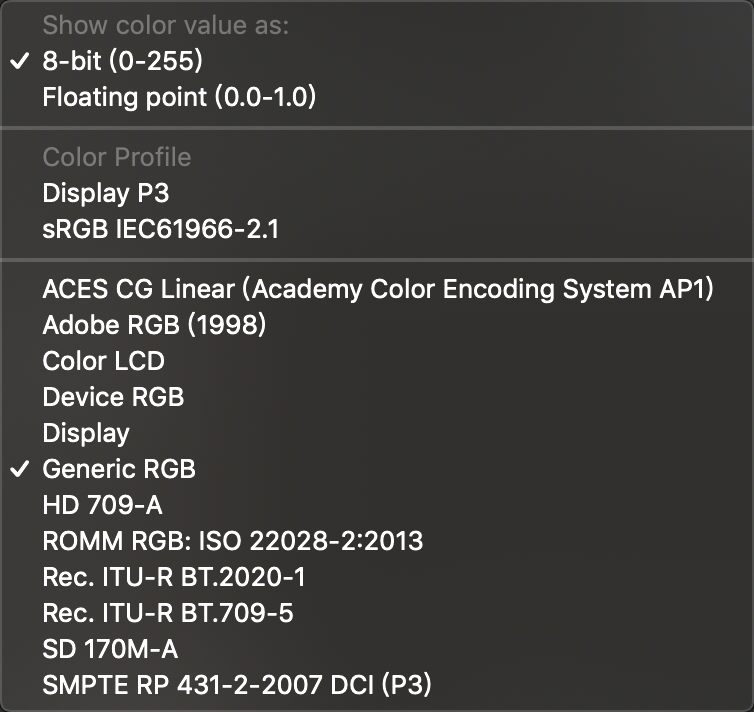The height and width of the screenshot is (712, 754).
Task: Switch to Device RGB profile
Action: click(x=113, y=397)
